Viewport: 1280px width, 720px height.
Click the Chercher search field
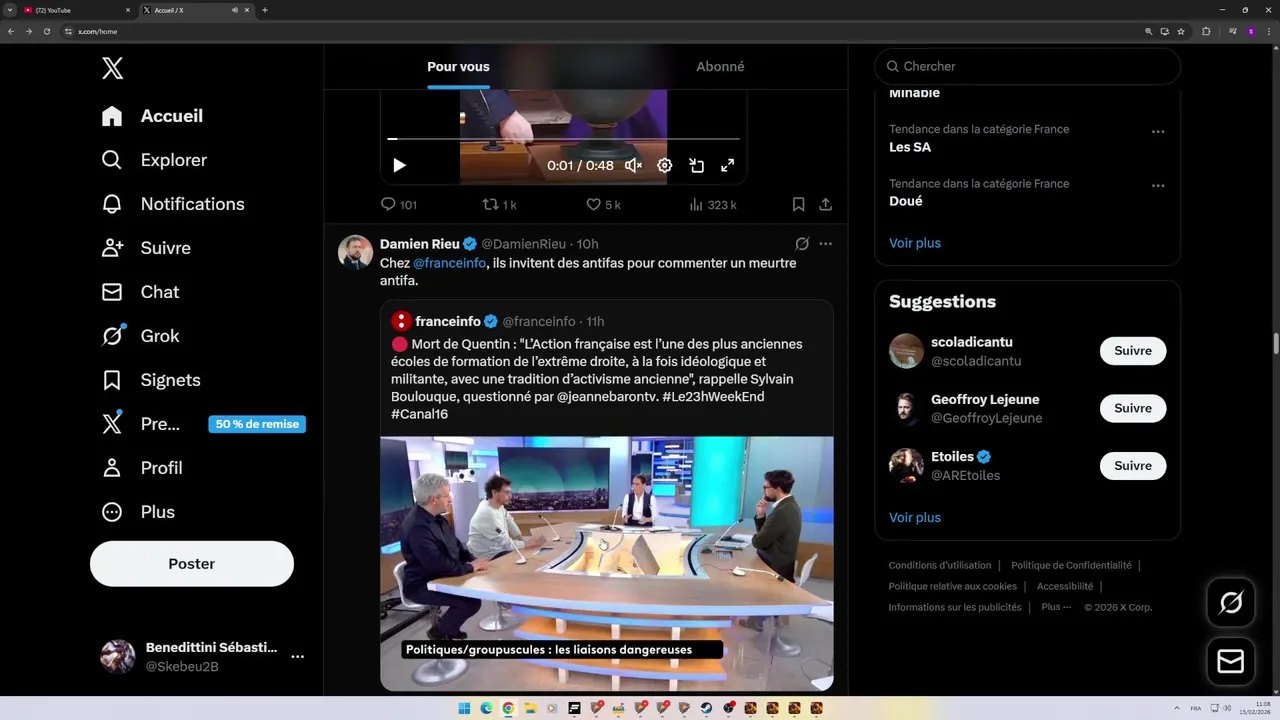1028,66
